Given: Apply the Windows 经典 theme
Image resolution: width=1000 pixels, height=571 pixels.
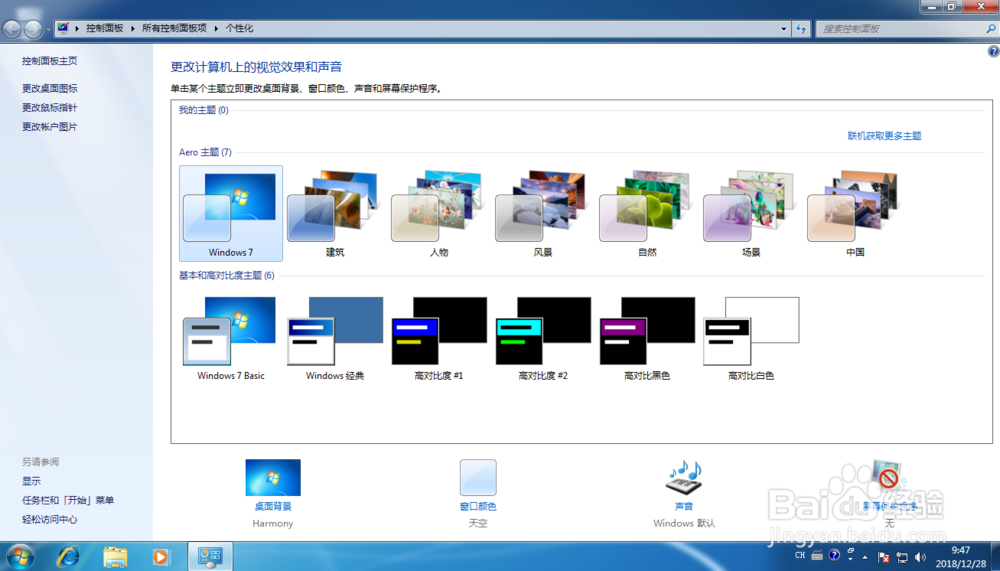Looking at the screenshot, I should [335, 338].
